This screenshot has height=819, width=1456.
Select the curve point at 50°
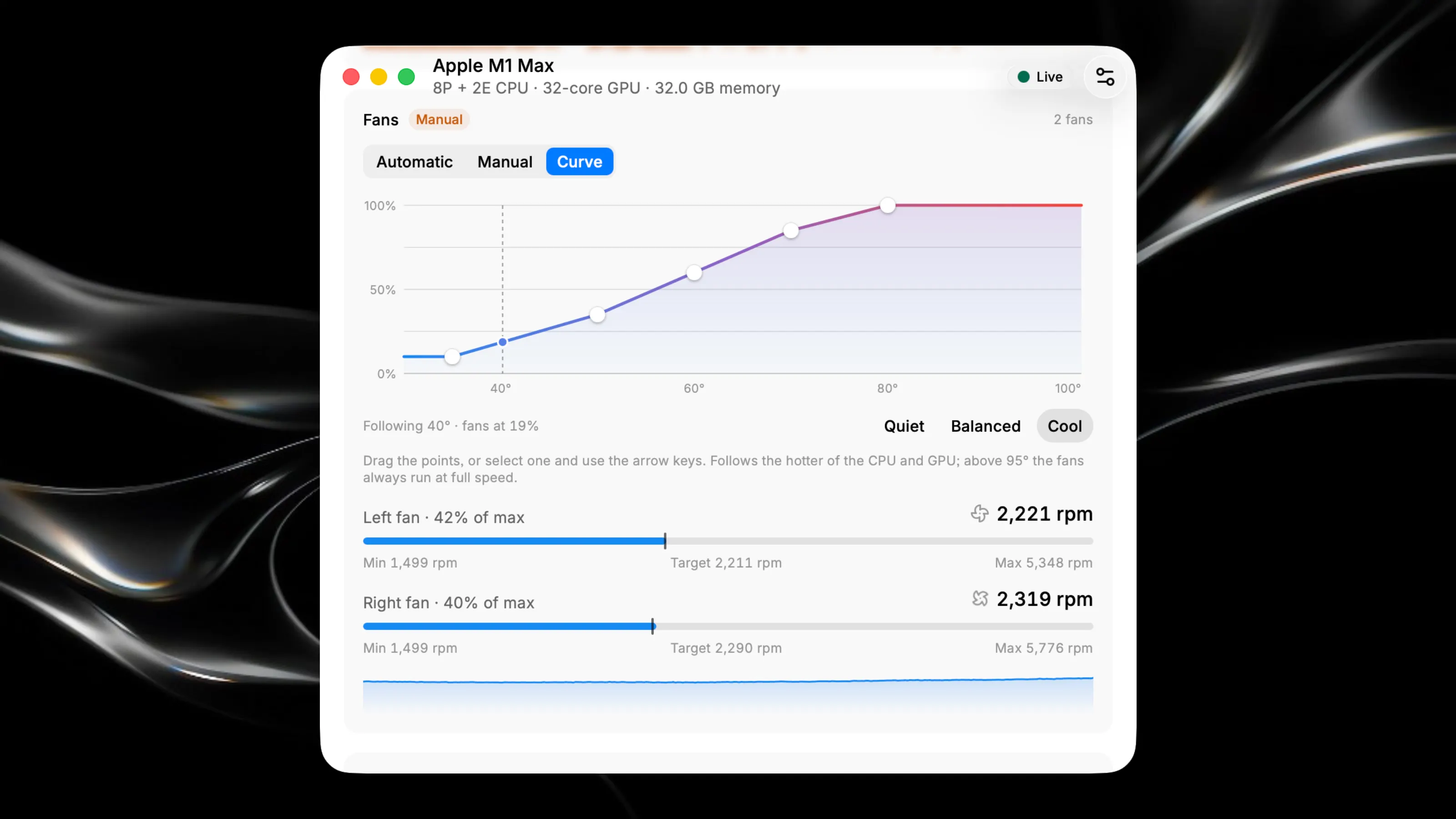tap(597, 314)
